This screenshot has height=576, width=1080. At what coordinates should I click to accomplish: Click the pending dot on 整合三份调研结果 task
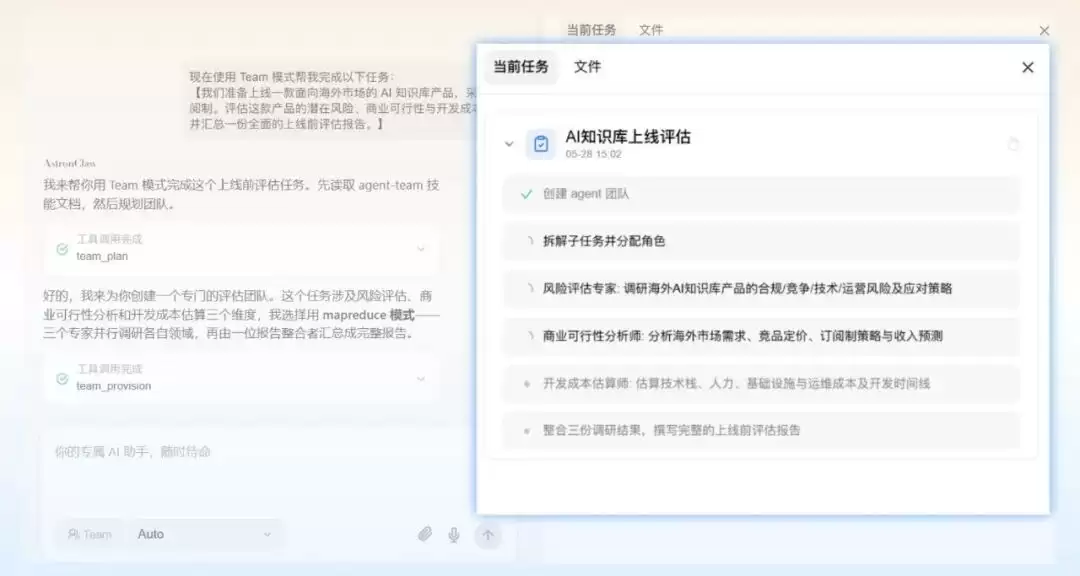click(527, 431)
